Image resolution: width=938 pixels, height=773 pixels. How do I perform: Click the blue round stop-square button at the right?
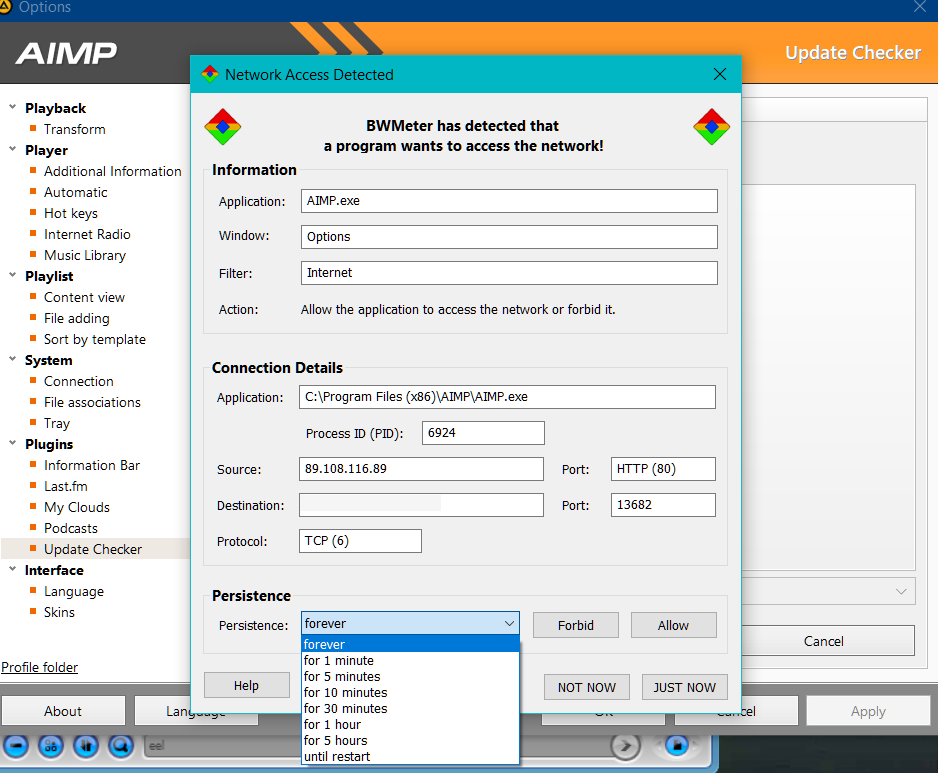(677, 745)
